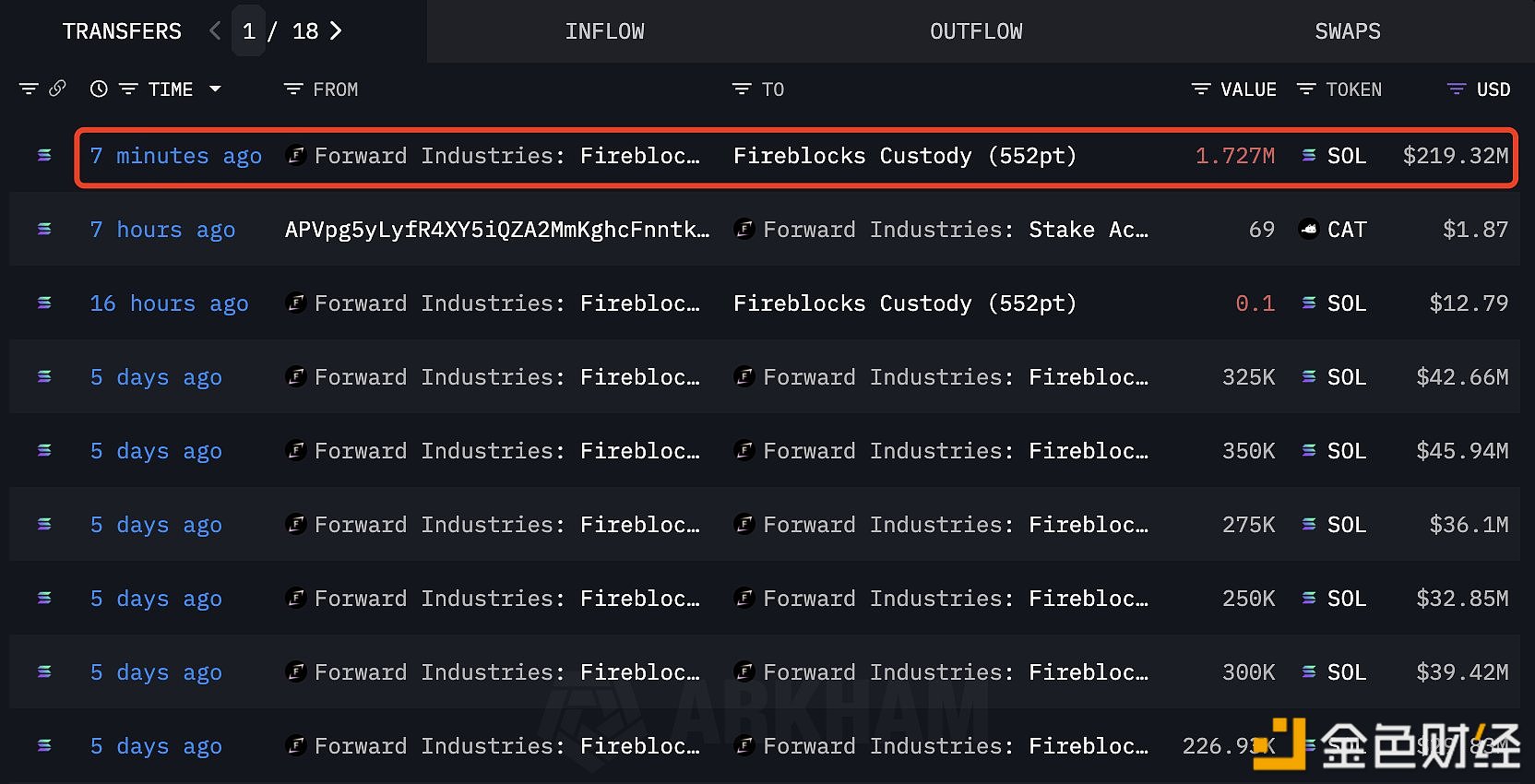Click the previous page chevron before the page number
The height and width of the screenshot is (784, 1535).
point(214,30)
